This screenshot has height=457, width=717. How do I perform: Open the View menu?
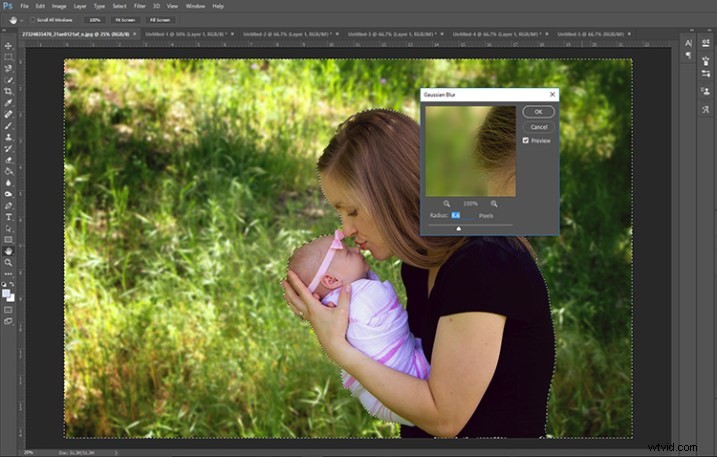172,6
